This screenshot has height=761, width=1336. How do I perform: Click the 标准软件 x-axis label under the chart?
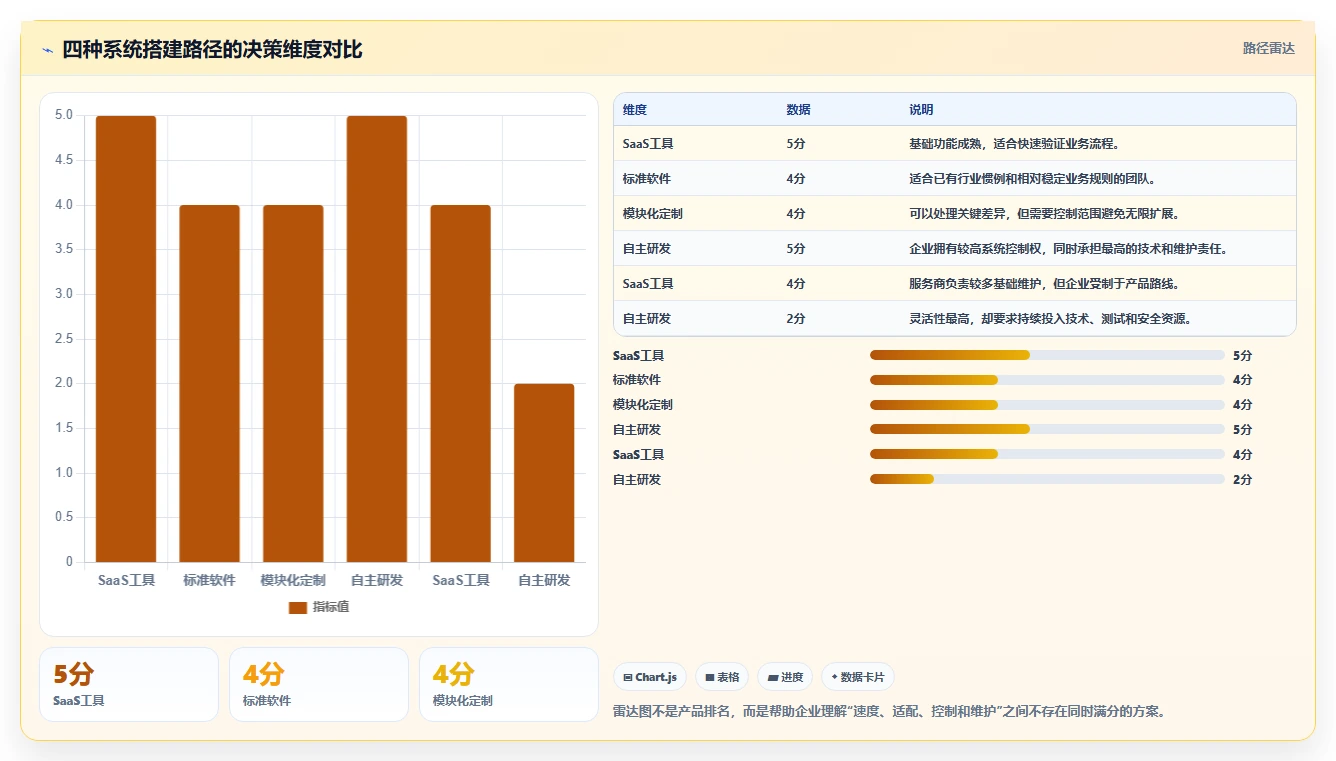(210, 580)
